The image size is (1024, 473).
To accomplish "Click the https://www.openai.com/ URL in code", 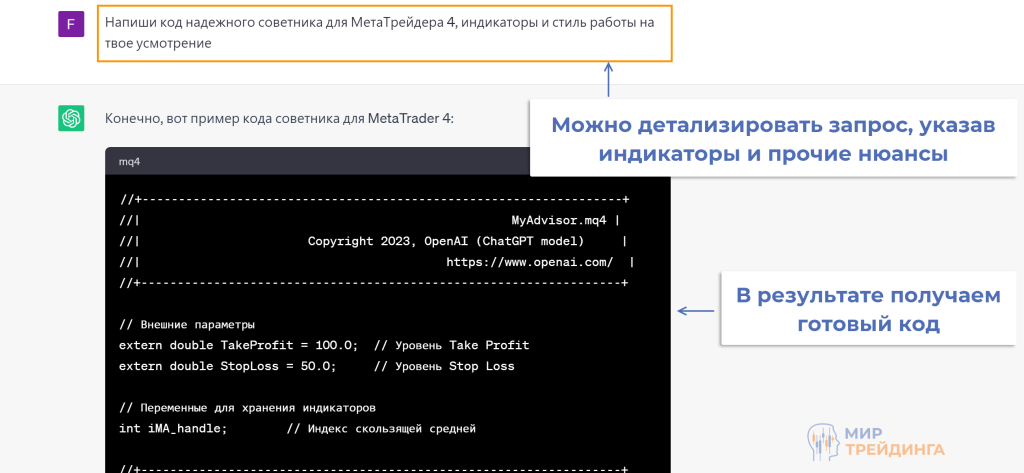I will coord(529,262).
